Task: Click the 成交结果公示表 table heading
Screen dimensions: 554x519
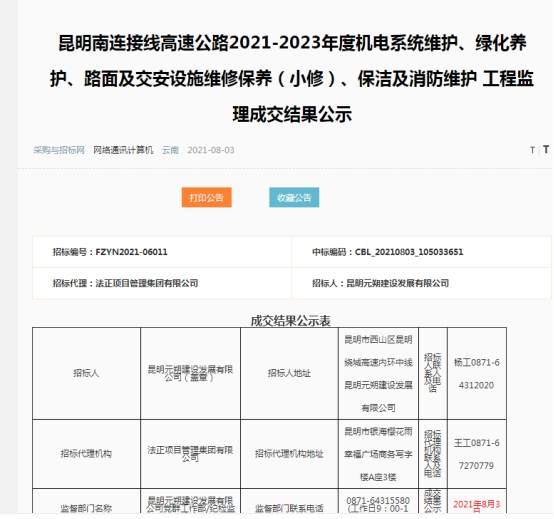Action: coord(290,321)
